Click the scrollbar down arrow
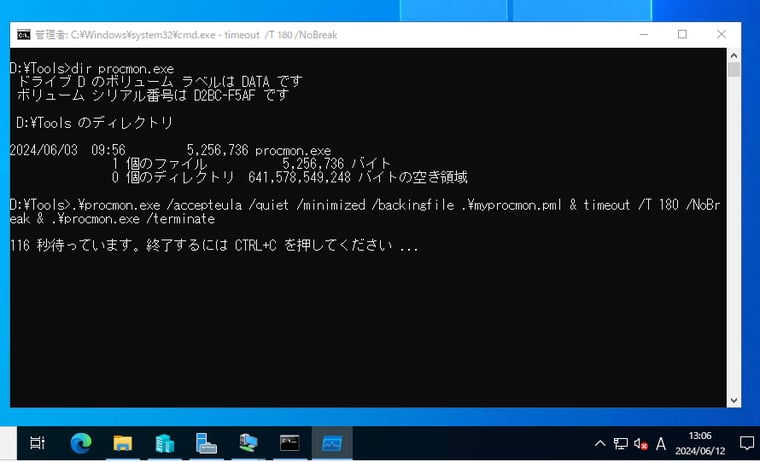760x462 pixels. (x=733, y=400)
